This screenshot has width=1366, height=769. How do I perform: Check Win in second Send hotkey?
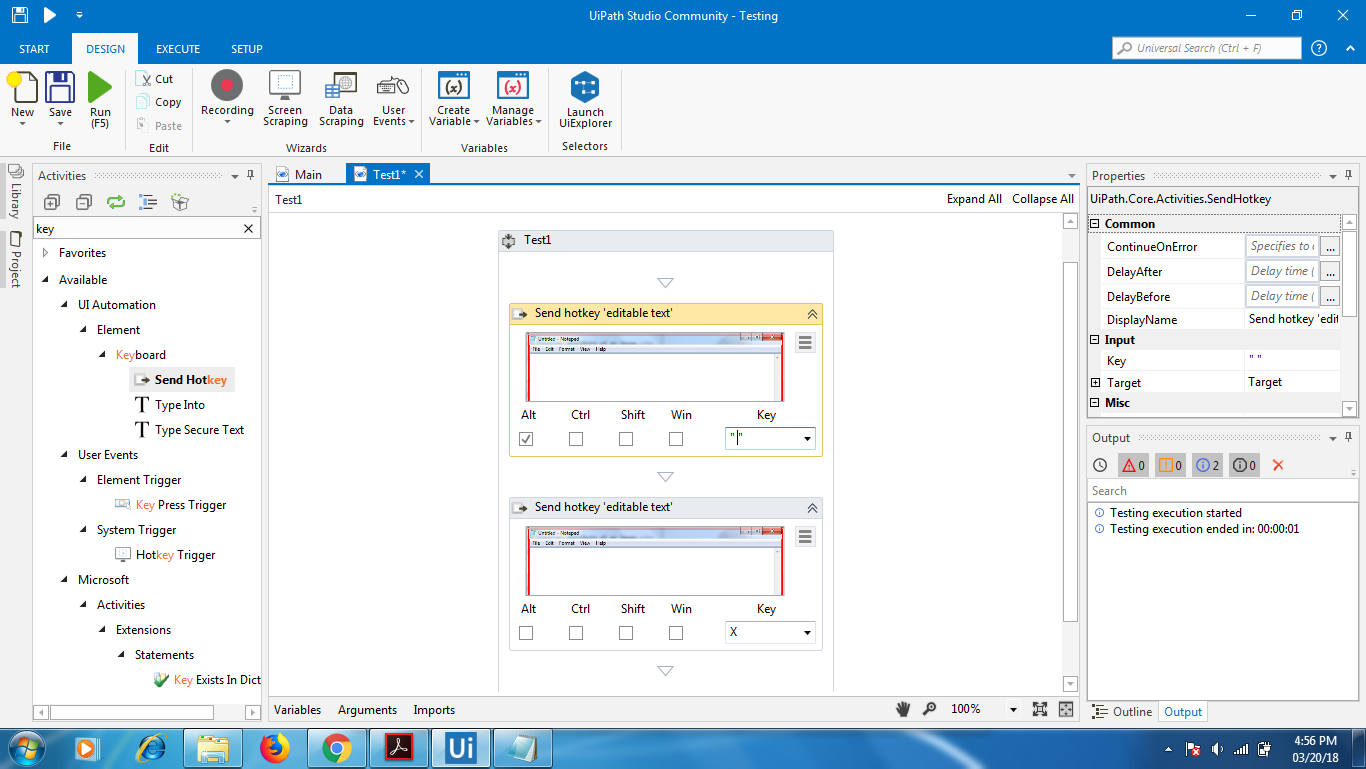pos(676,633)
